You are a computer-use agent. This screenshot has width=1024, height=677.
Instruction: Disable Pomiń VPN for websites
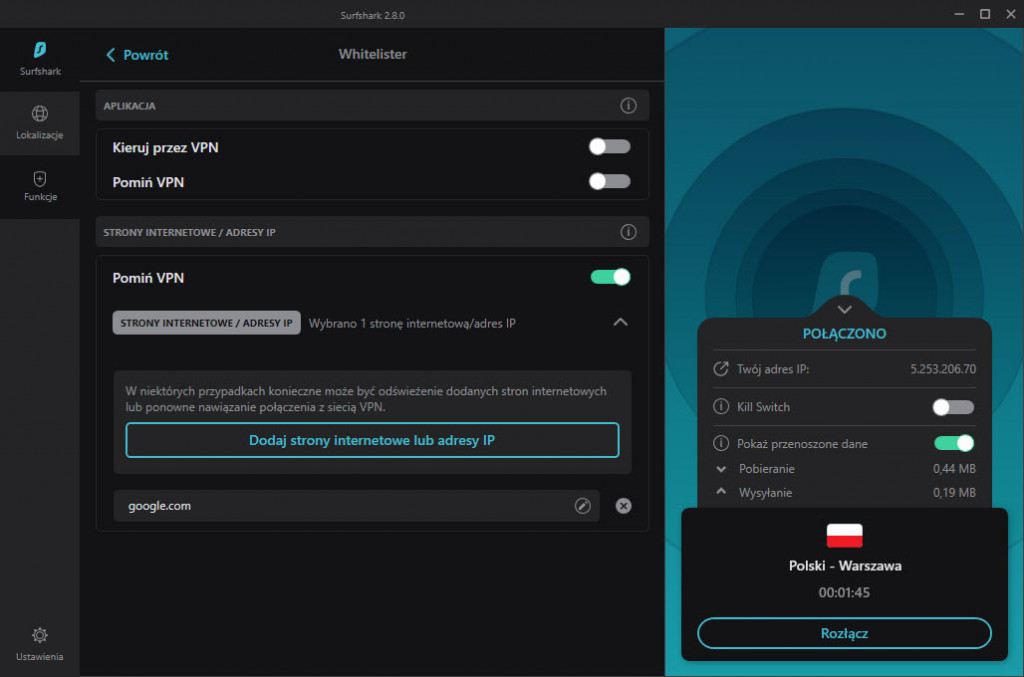(x=611, y=277)
